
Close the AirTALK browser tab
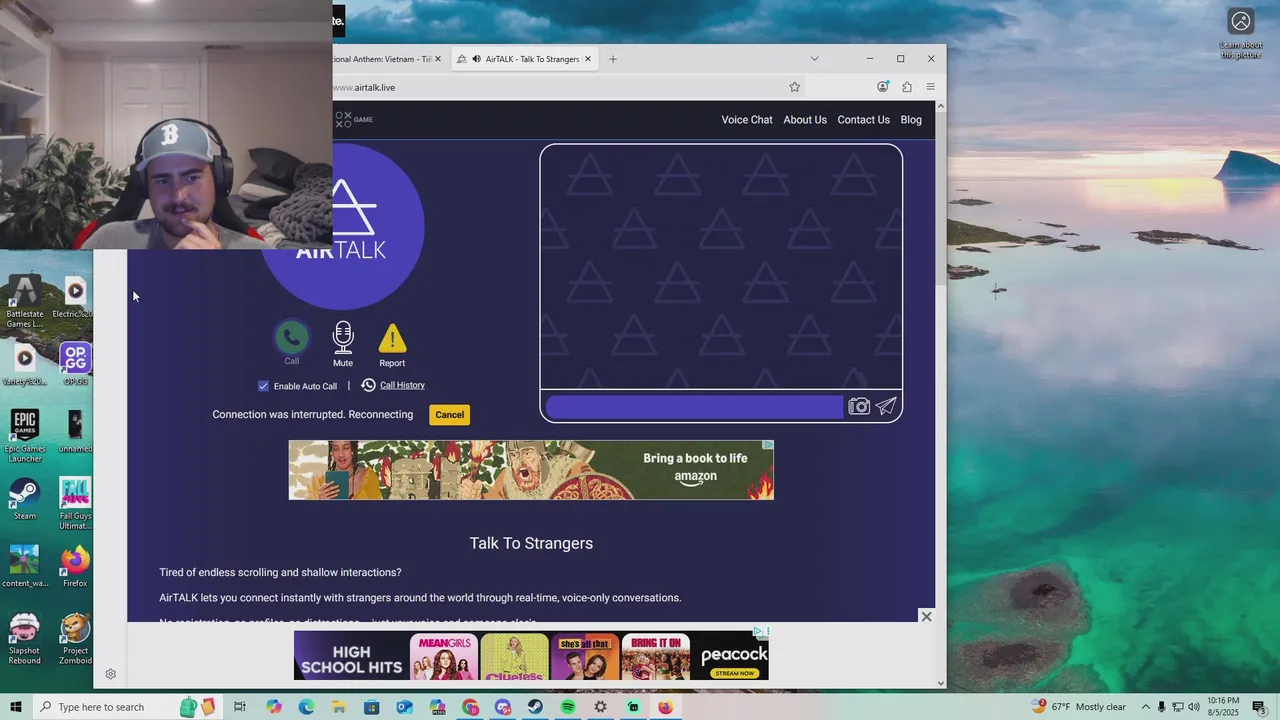pyautogui.click(x=588, y=59)
